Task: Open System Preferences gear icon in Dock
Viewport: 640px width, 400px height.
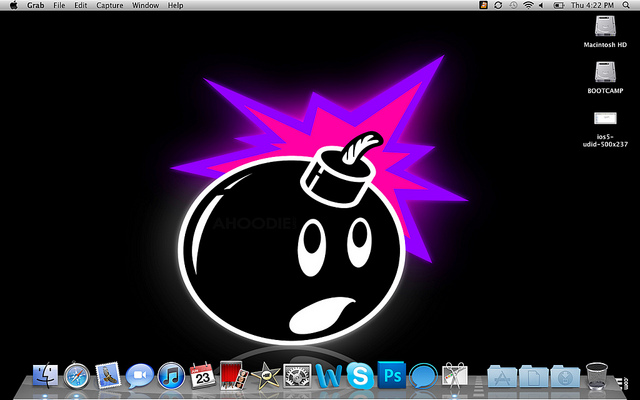Action: coord(297,376)
